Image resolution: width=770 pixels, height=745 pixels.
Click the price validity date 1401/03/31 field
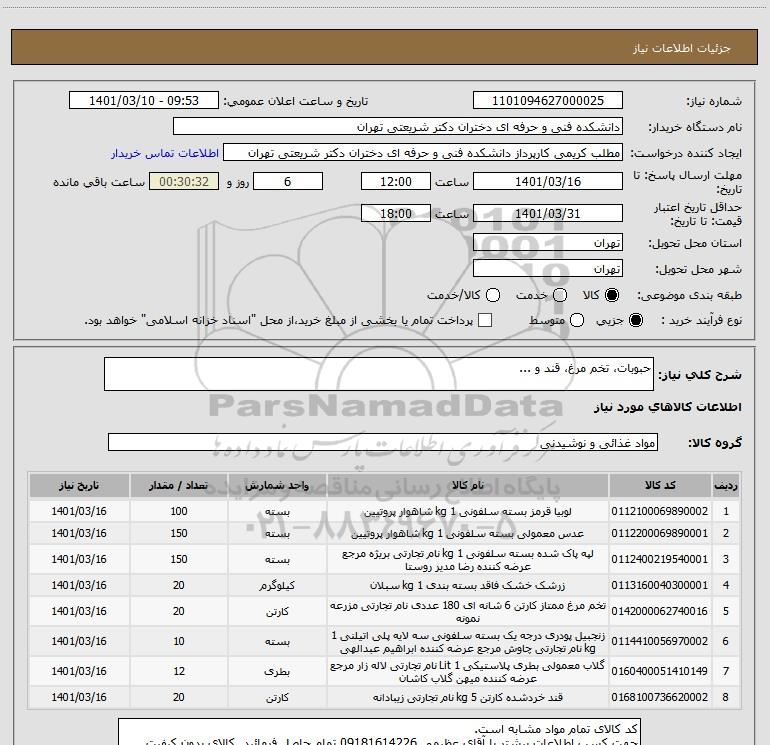tap(548, 214)
